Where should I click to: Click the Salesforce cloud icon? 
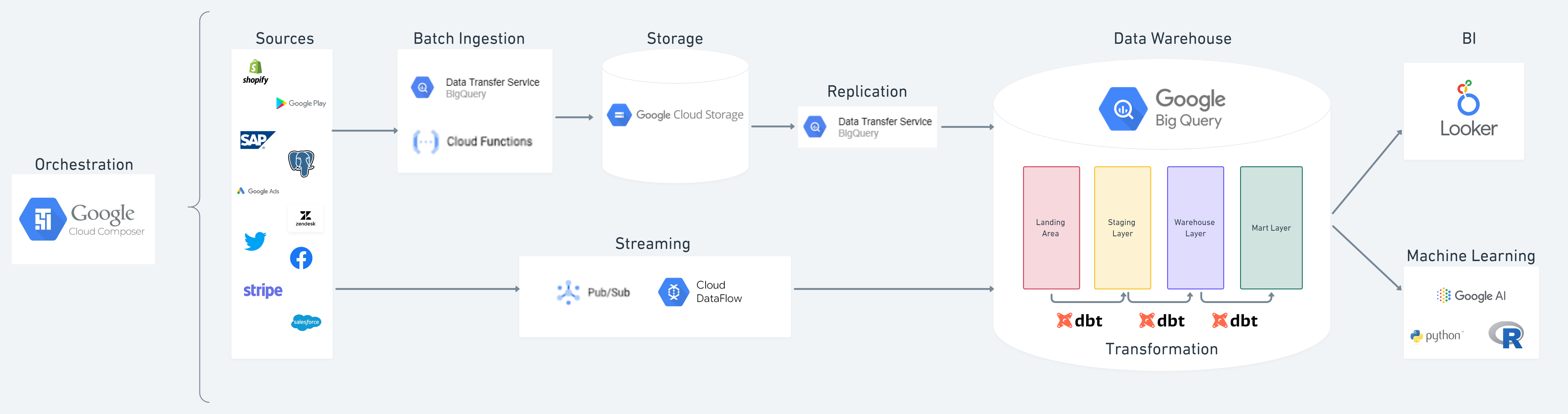coord(306,322)
